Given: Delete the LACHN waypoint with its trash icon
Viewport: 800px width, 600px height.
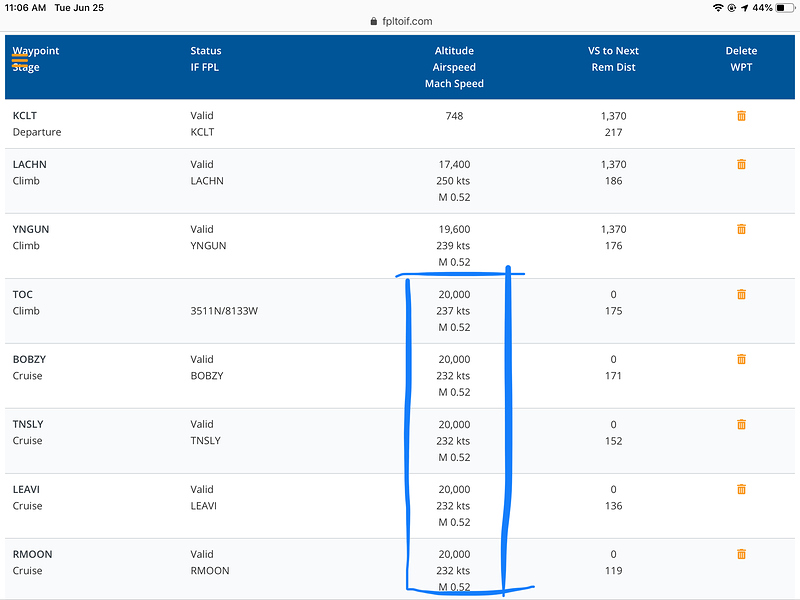Looking at the screenshot, I should pos(741,164).
